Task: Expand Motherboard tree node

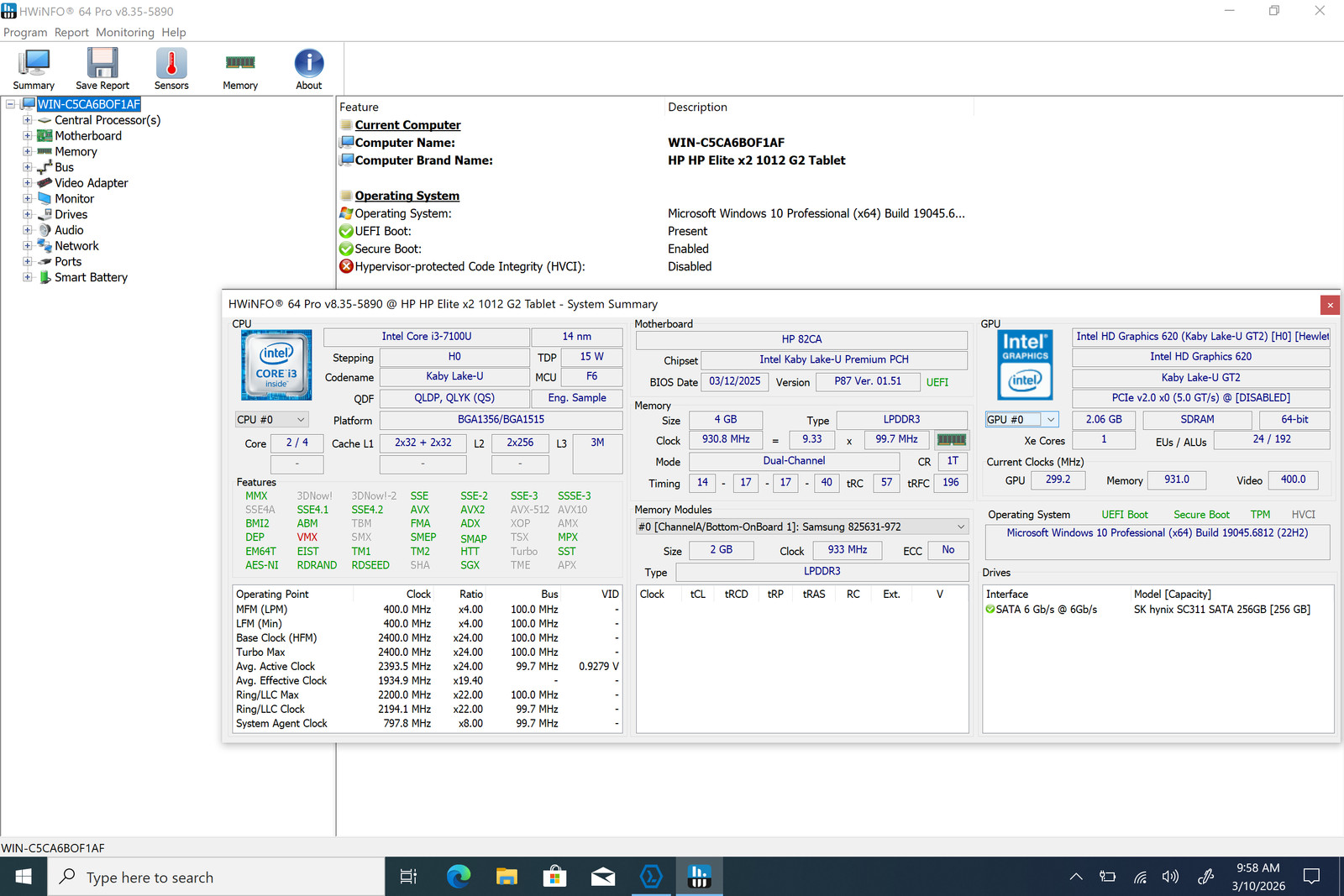Action: pos(27,136)
